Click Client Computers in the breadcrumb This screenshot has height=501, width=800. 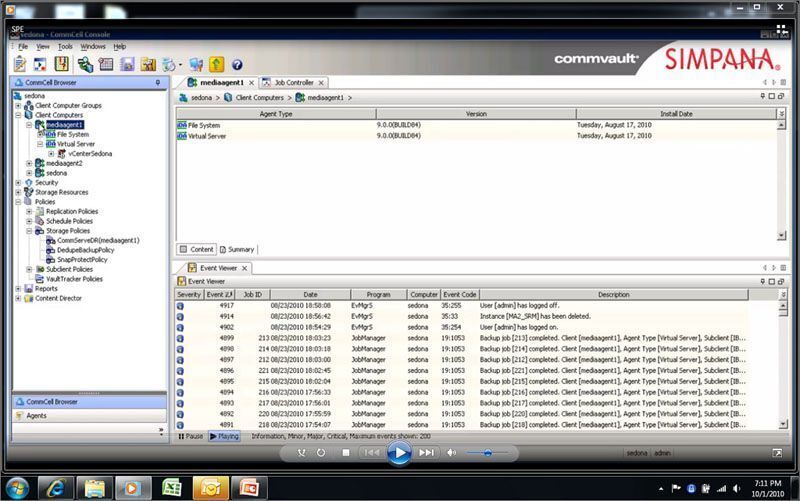coord(259,98)
